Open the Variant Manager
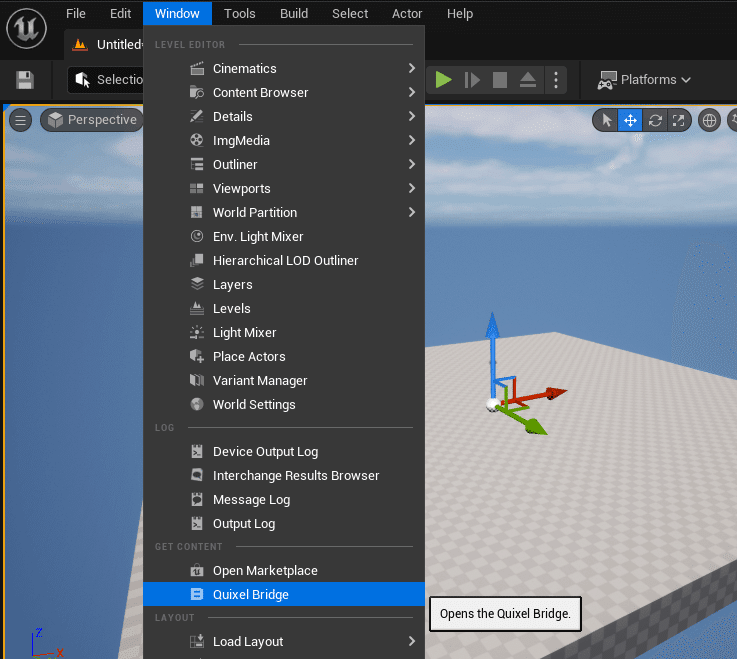 click(x=284, y=380)
